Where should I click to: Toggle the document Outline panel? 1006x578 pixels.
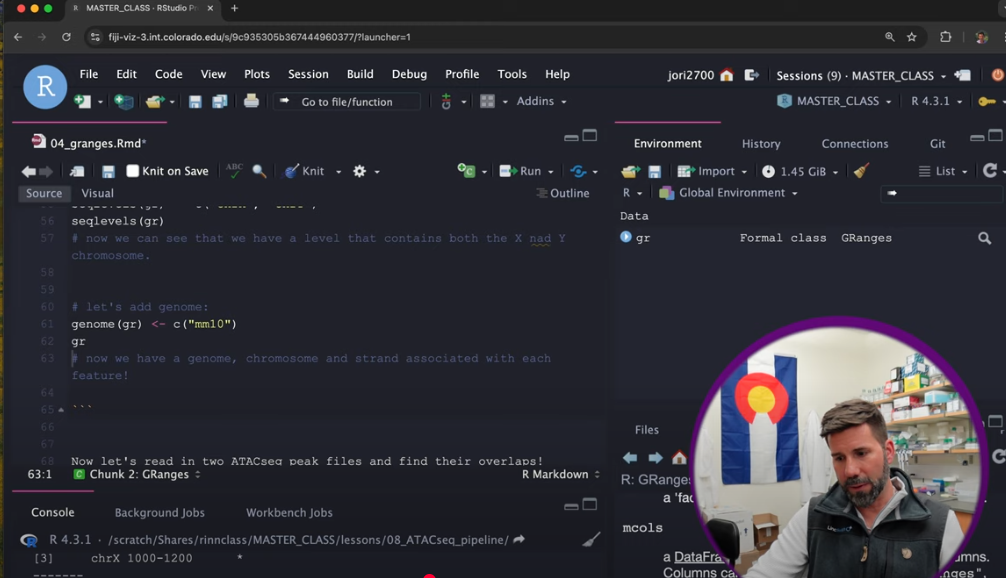563,193
